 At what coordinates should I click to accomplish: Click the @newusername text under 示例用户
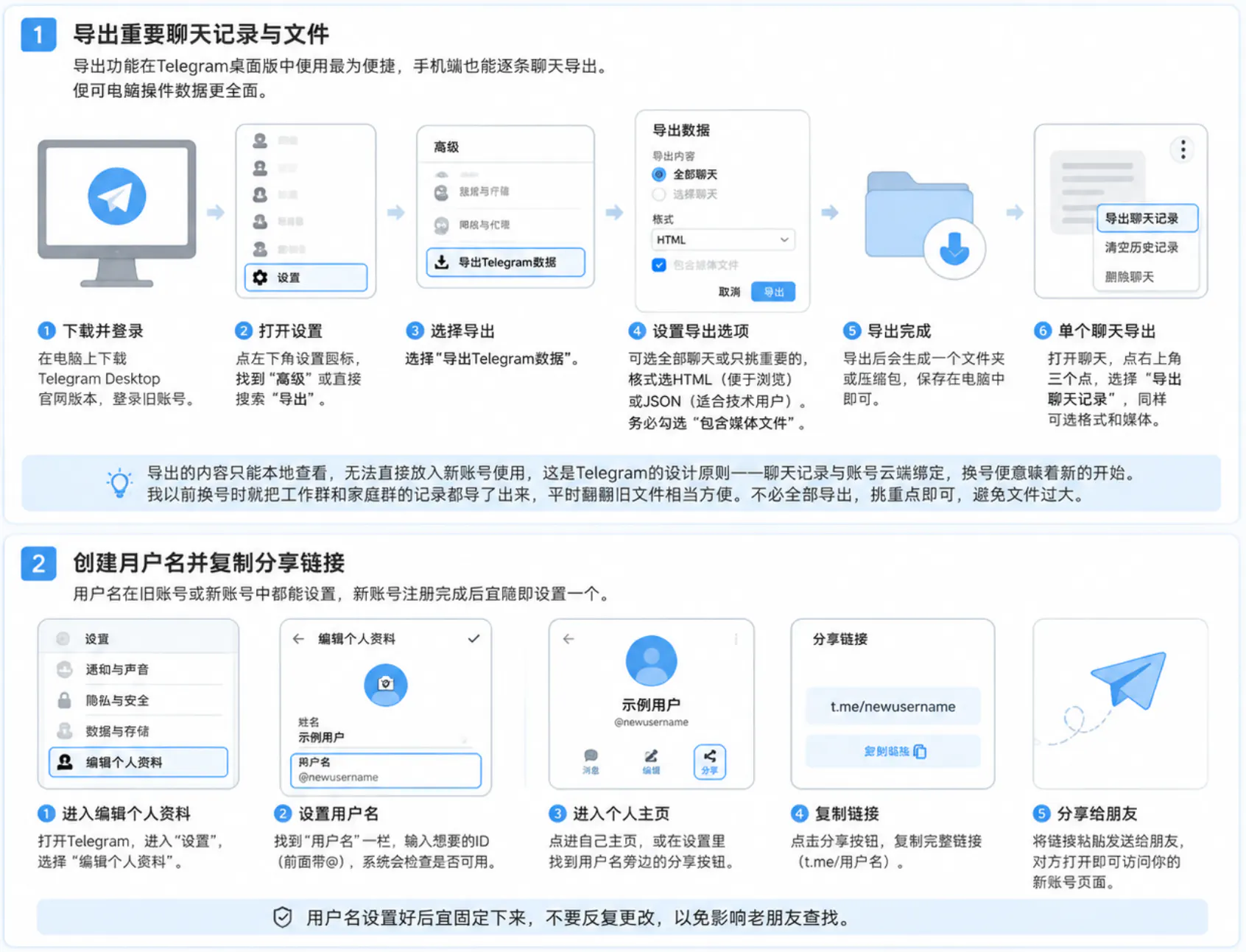[651, 722]
